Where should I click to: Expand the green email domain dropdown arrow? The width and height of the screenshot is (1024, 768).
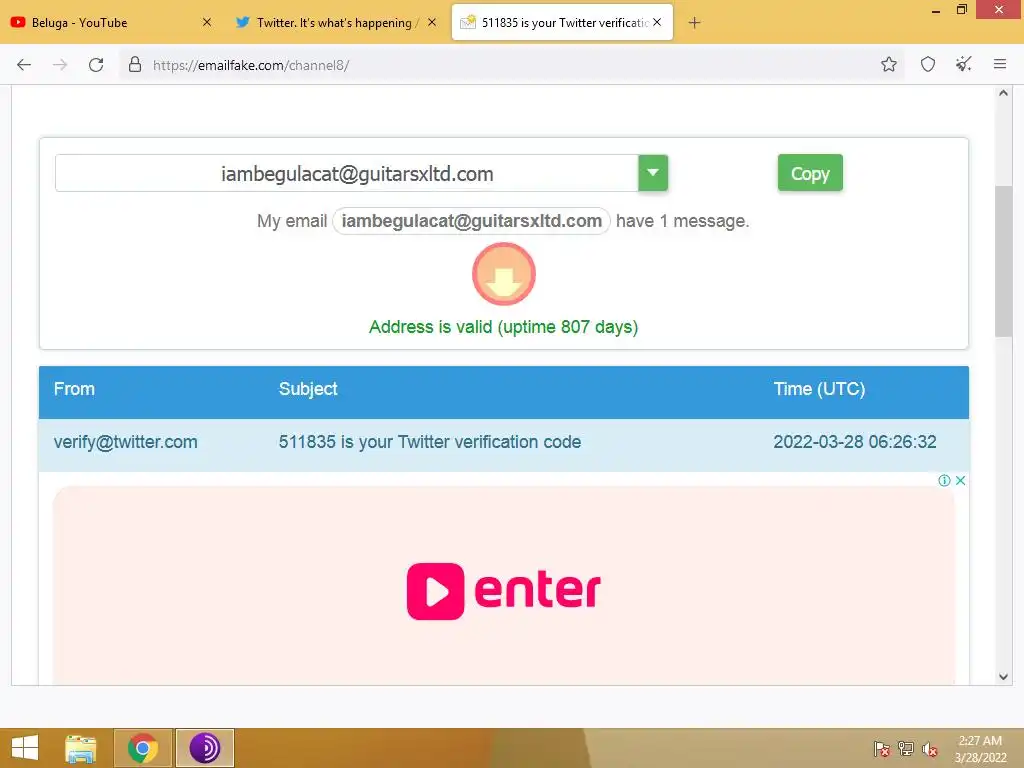click(x=653, y=173)
